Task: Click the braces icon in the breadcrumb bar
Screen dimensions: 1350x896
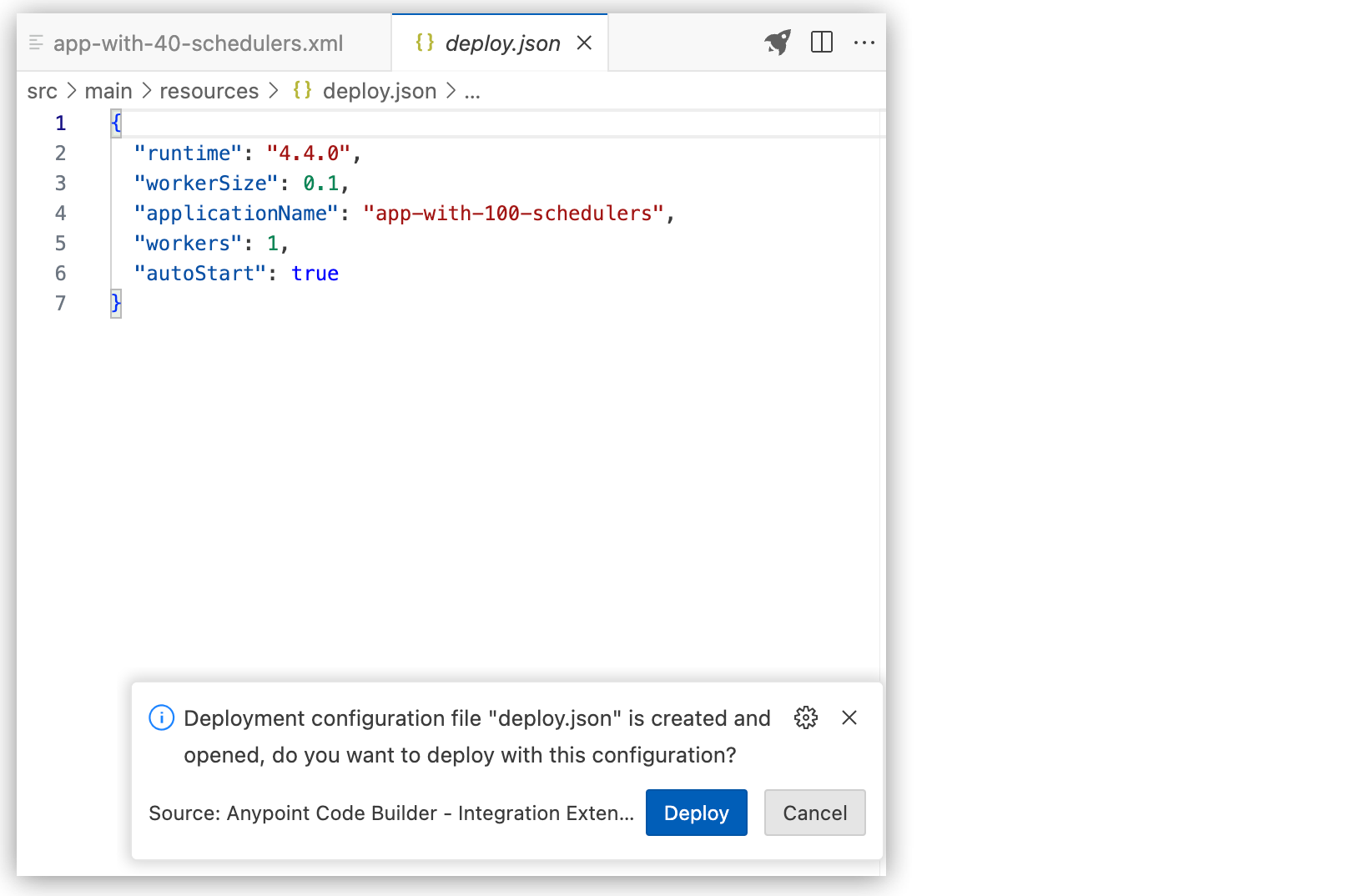Action: [x=302, y=90]
